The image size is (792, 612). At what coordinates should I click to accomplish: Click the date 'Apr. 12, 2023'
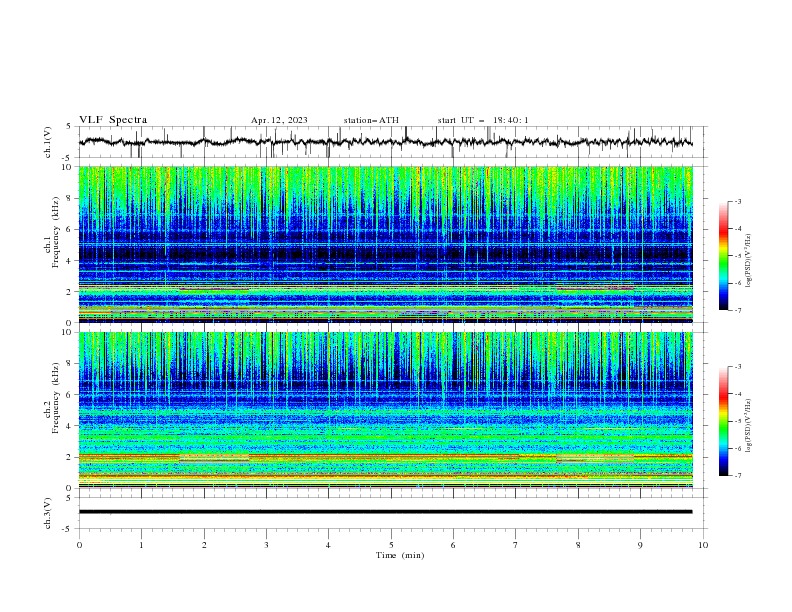pyautogui.click(x=279, y=120)
